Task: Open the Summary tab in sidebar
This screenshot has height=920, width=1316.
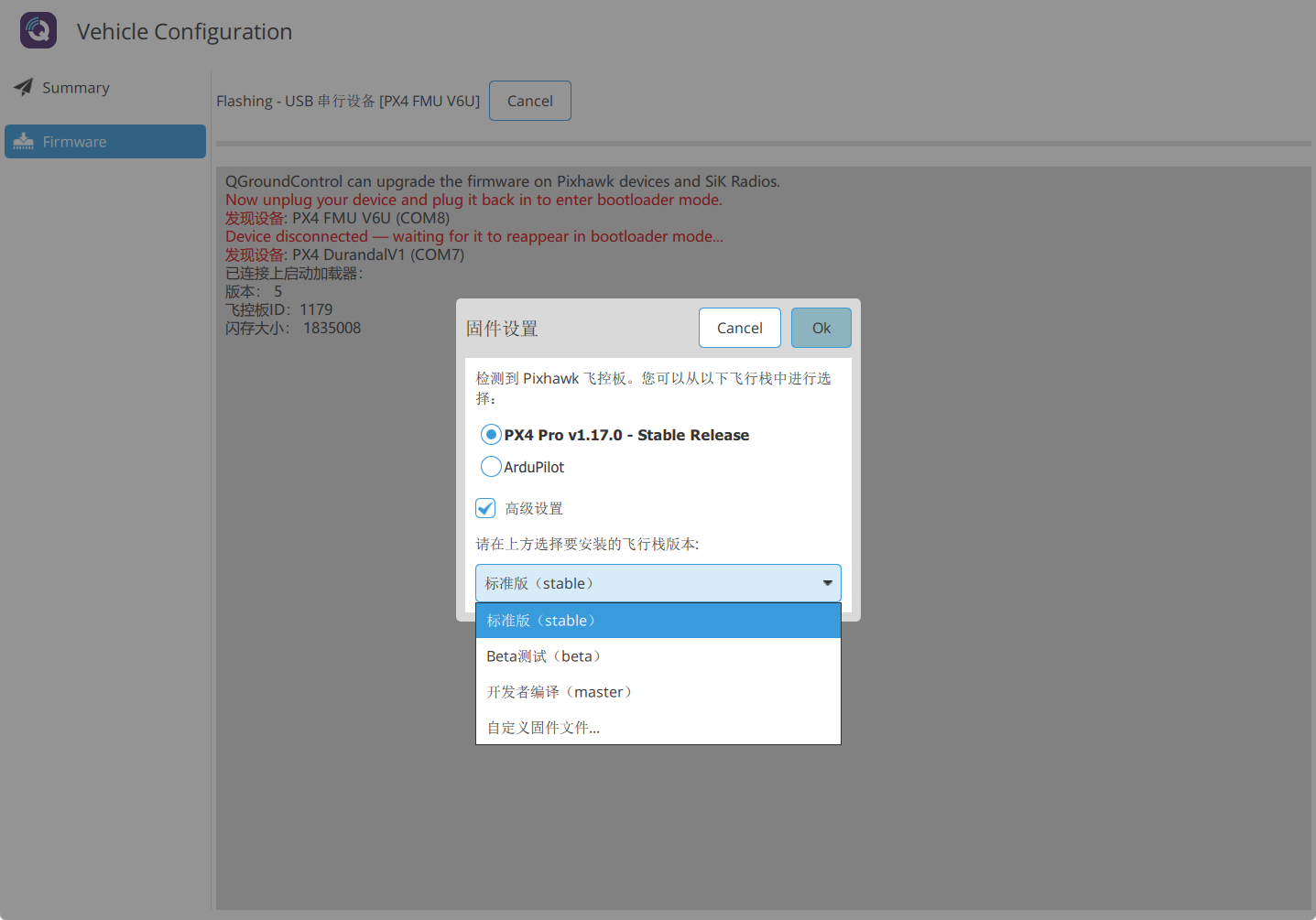Action: 105,88
